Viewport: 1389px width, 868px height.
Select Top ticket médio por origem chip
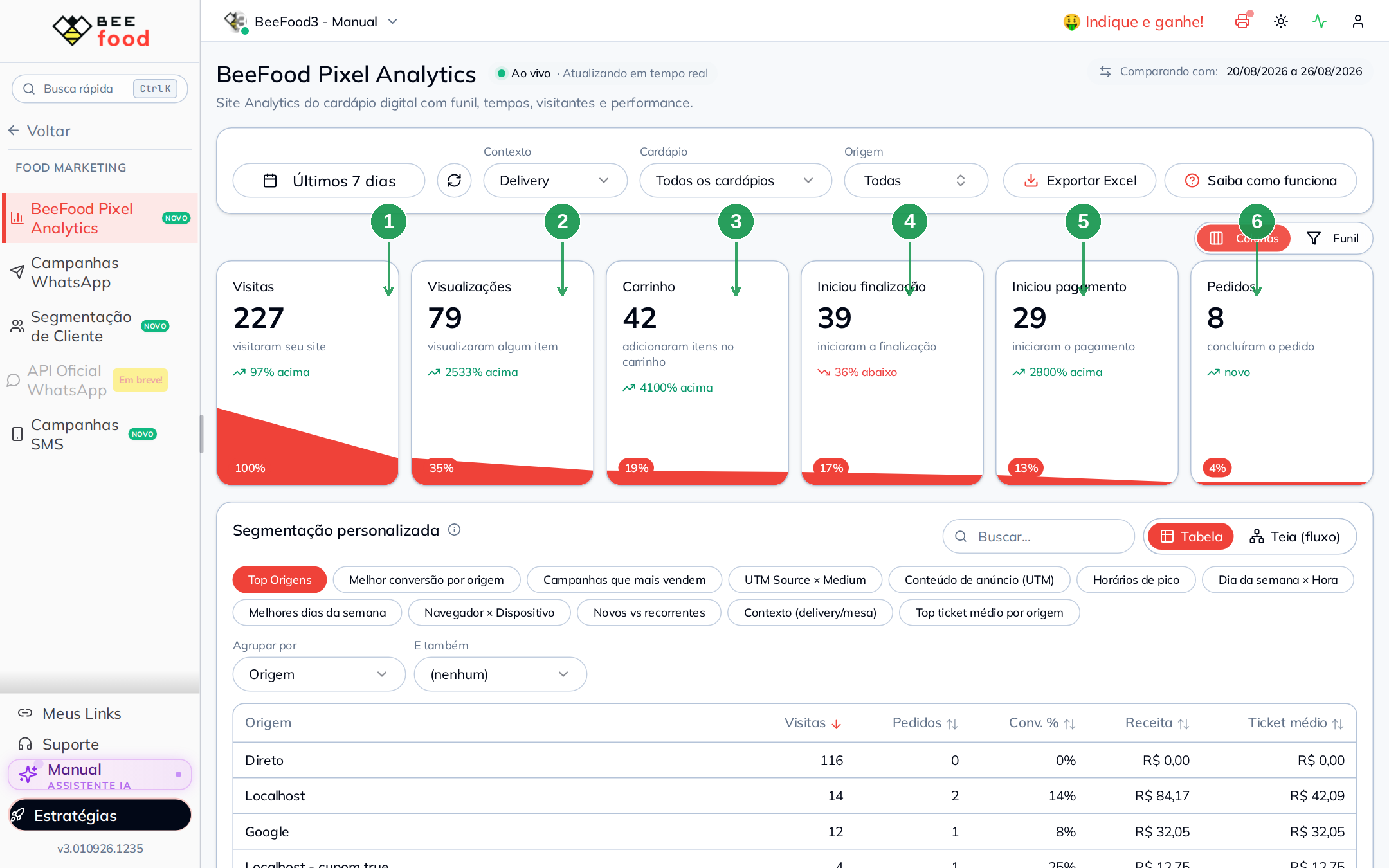coord(989,613)
